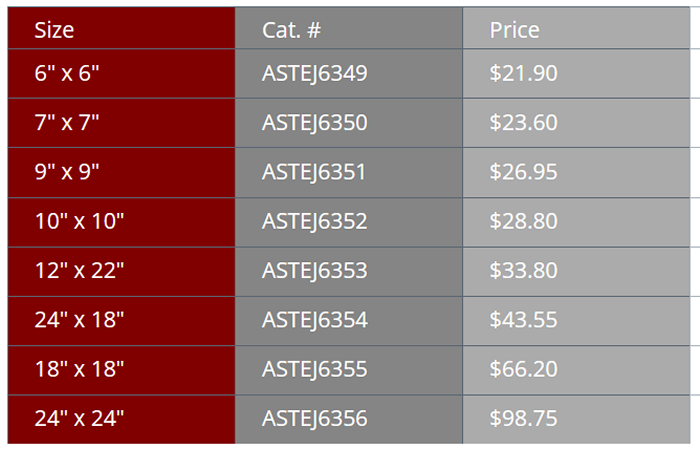Click catalog number ASTEJ6352

[314, 221]
